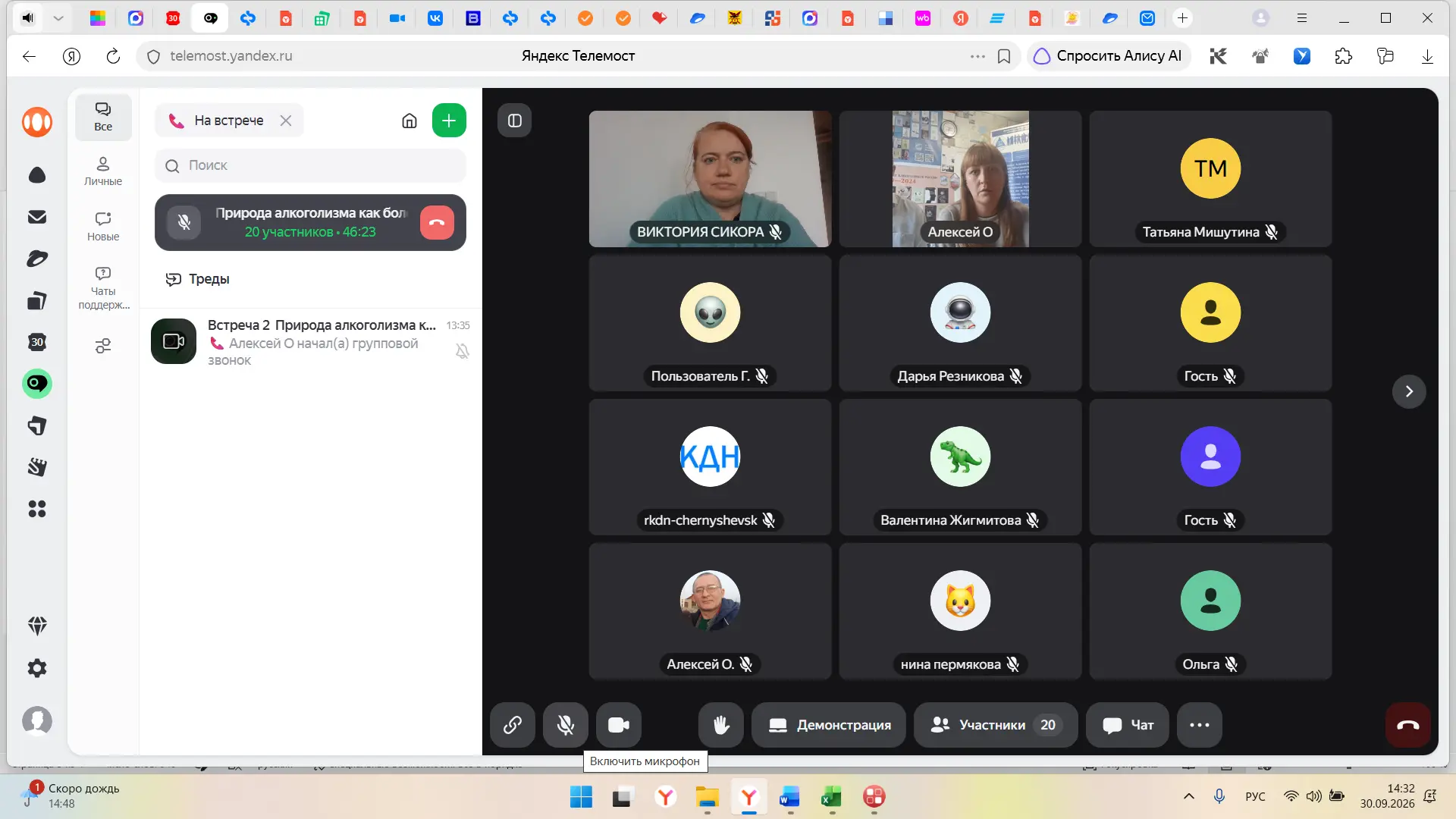Select ВИКТОРИЯ СИКОРА video tile
The width and height of the screenshot is (1456, 819).
pos(710,179)
